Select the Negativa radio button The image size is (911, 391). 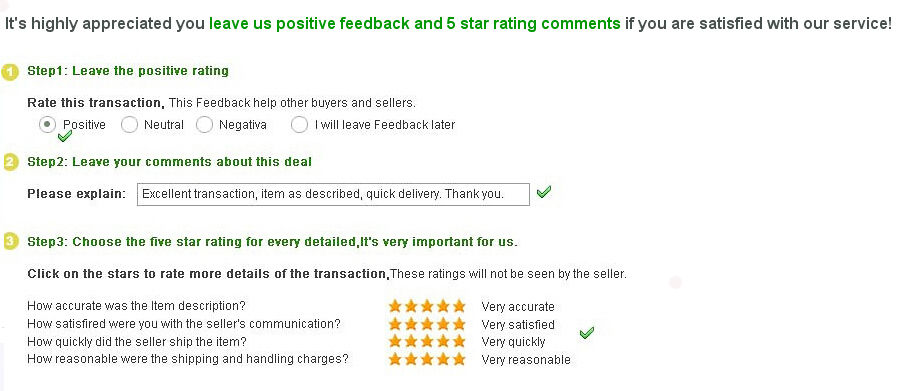(205, 124)
